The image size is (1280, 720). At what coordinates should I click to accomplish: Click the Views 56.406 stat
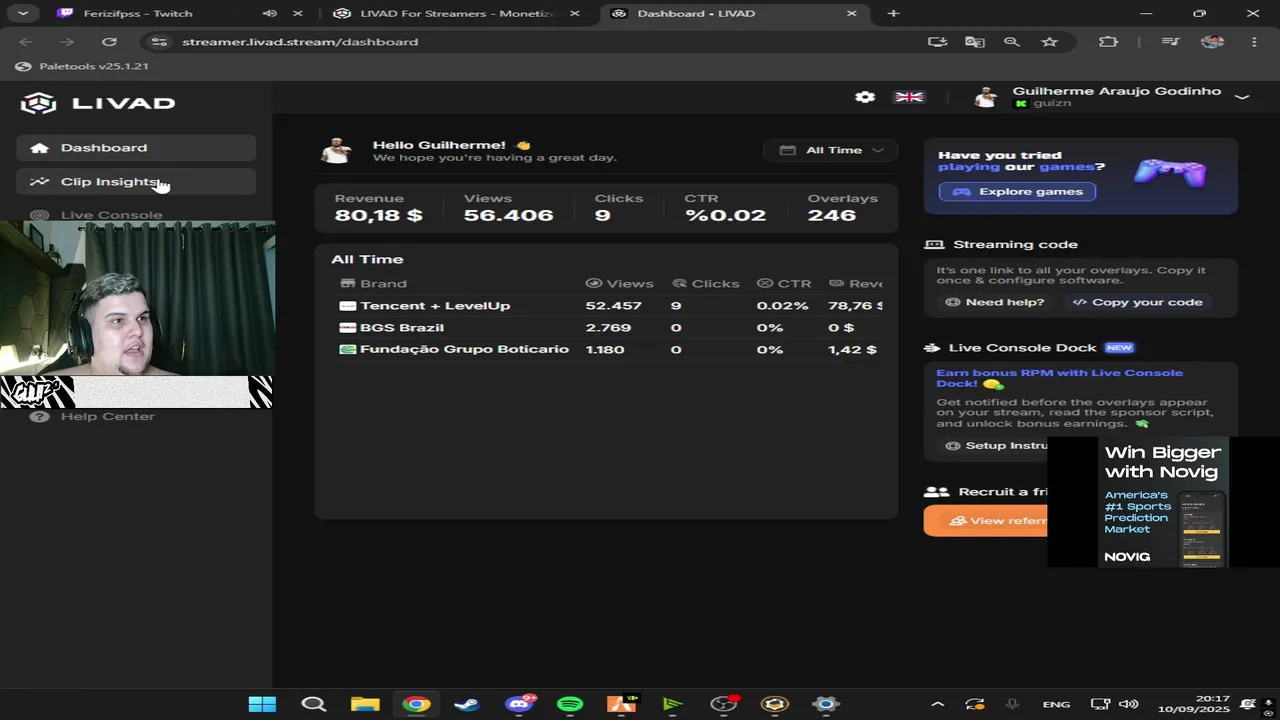pos(508,208)
